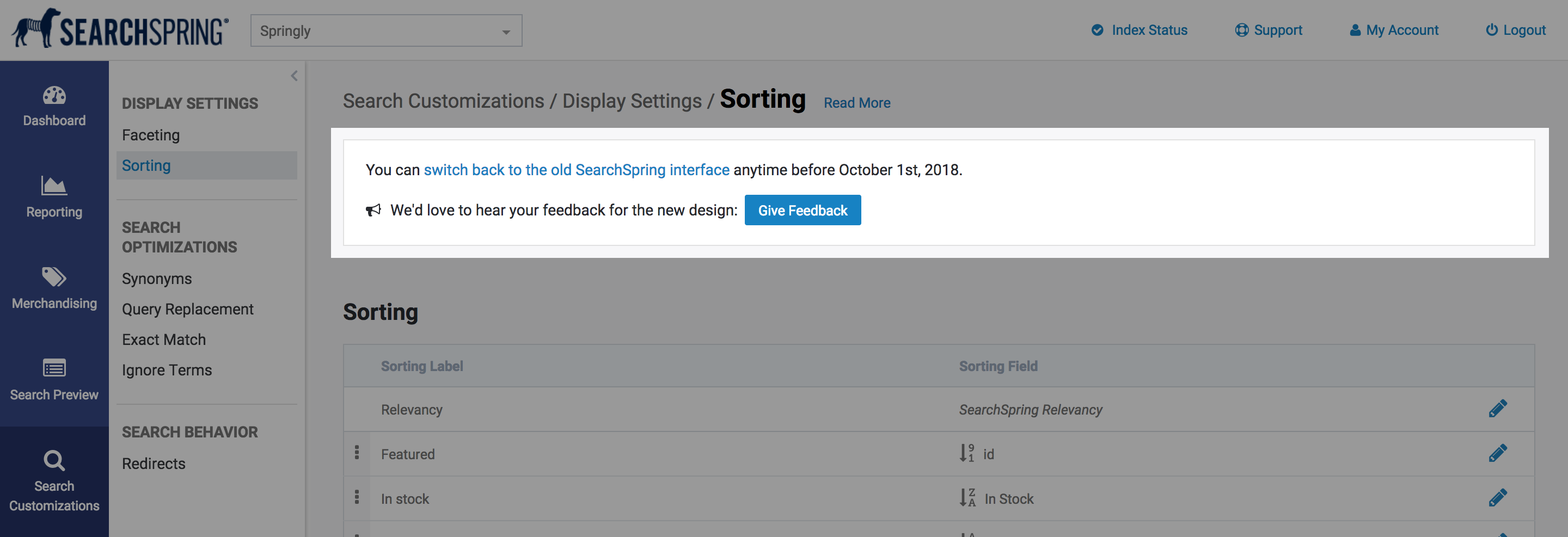
Task: Click the Give Feedback button
Action: (803, 211)
